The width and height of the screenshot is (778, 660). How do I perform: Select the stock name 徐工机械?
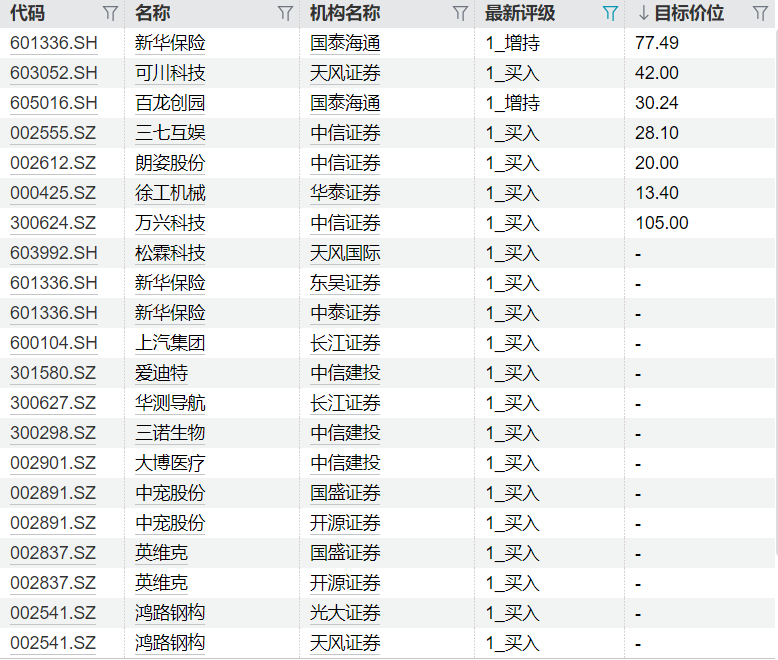[x=170, y=193]
